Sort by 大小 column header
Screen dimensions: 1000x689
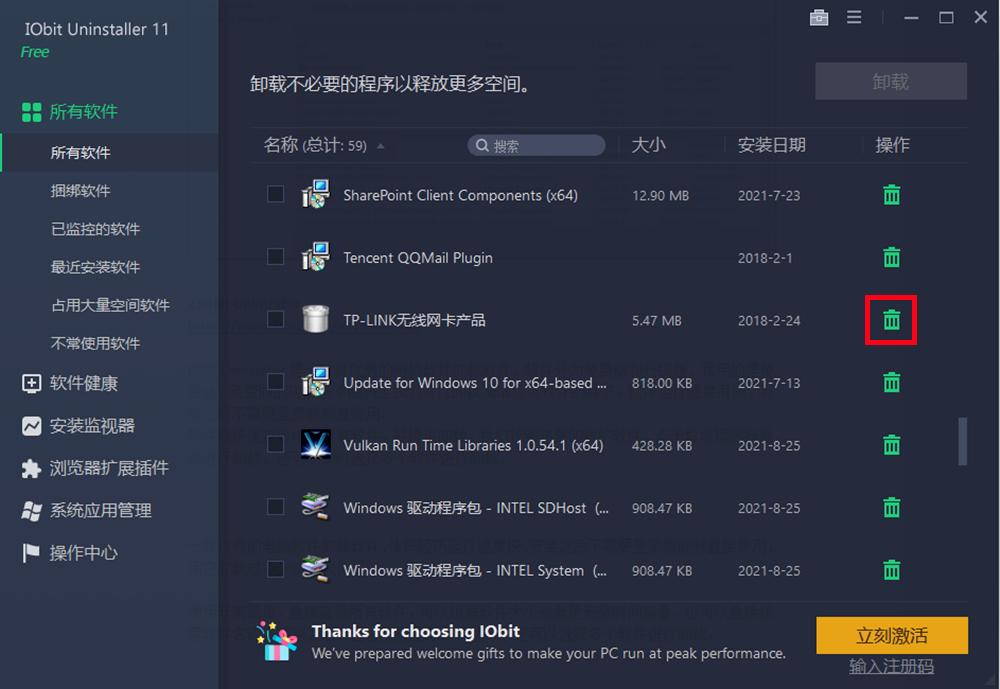[649, 145]
